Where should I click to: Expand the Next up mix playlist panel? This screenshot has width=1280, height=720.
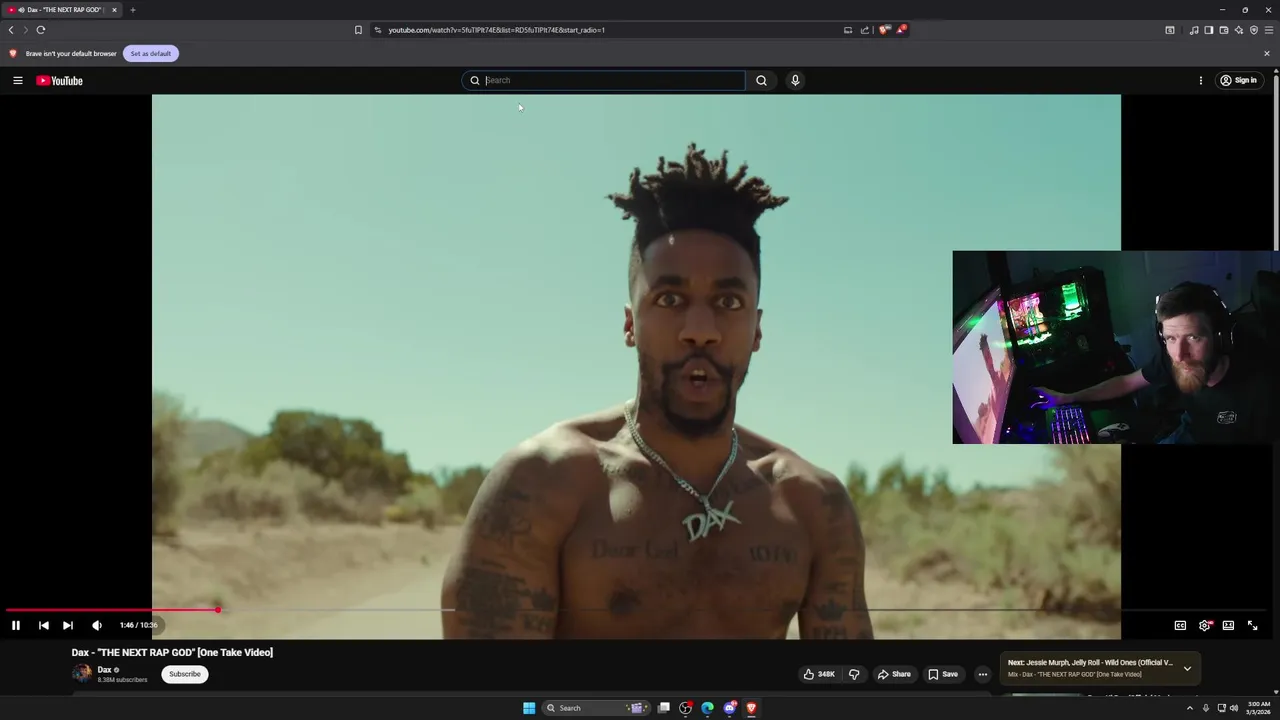pos(1187,668)
